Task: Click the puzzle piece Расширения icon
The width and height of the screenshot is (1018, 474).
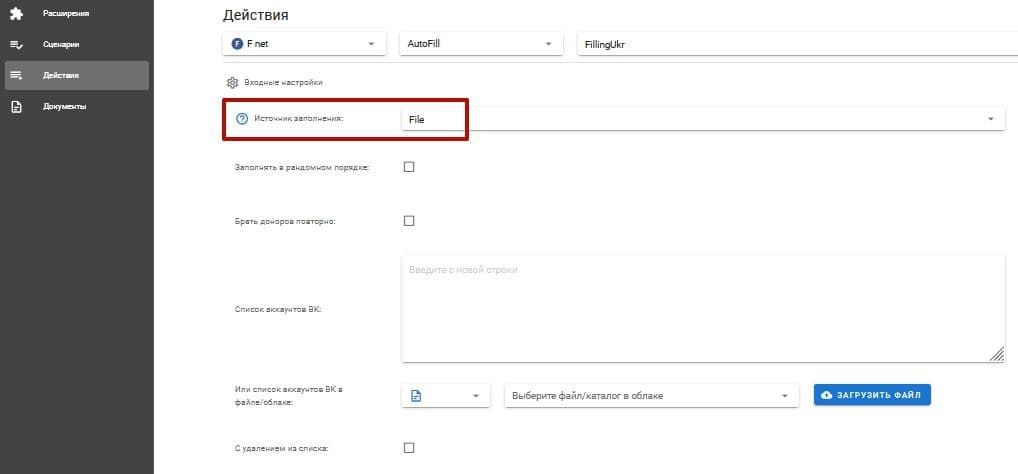Action: [16, 14]
